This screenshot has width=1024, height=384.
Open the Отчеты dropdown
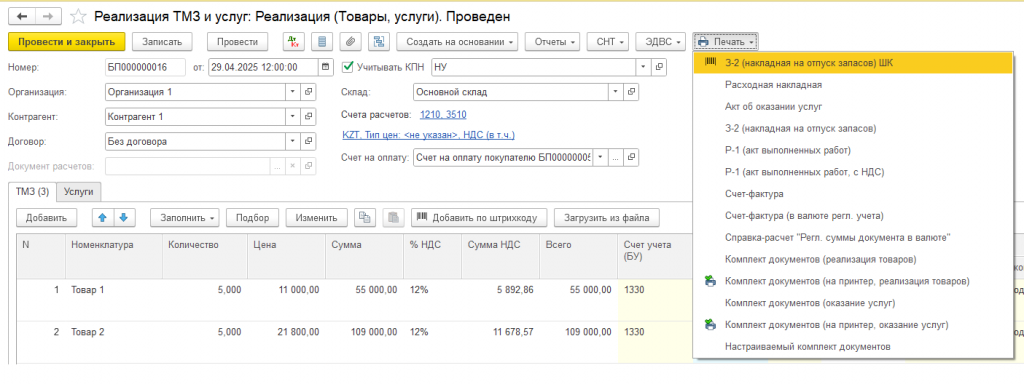[552, 42]
